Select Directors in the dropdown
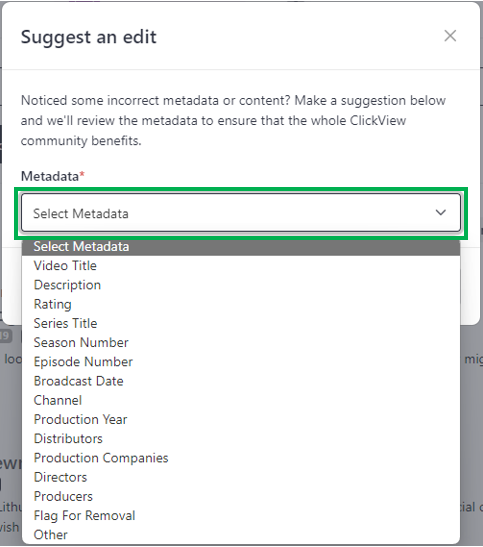 241,477
